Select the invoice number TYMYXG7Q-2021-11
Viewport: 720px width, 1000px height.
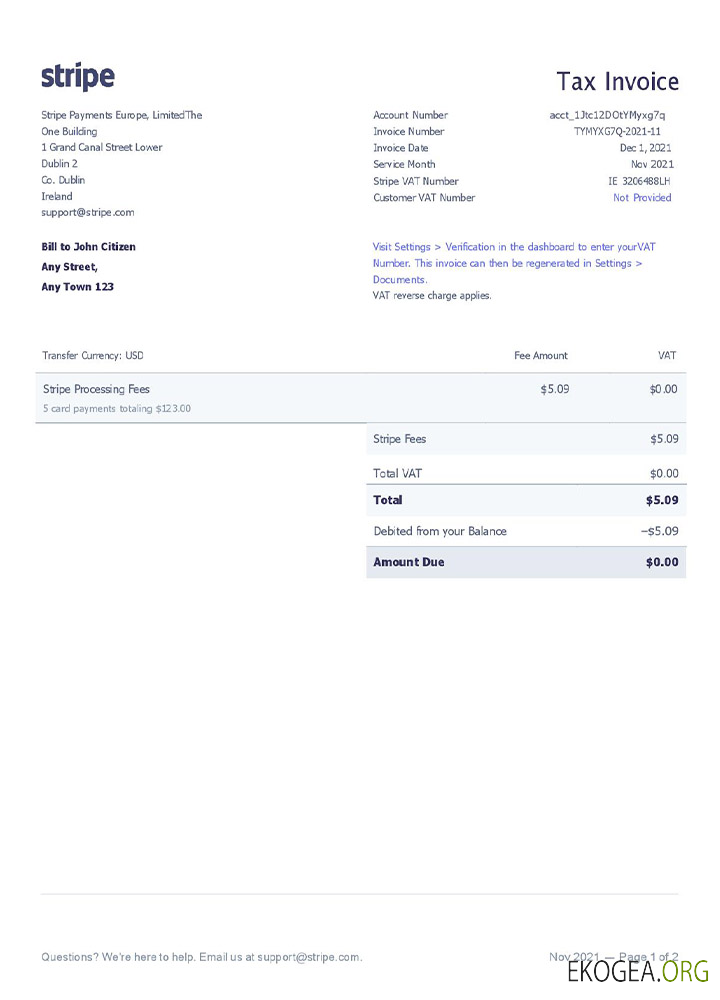(x=617, y=132)
